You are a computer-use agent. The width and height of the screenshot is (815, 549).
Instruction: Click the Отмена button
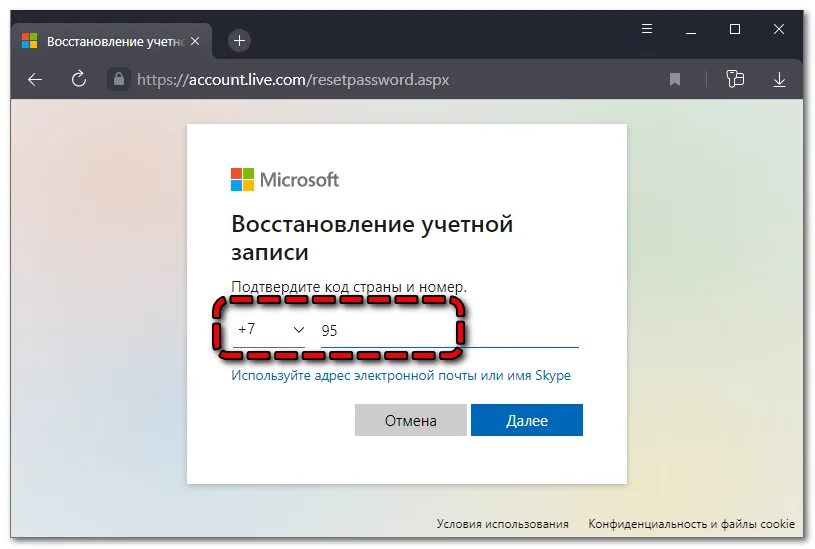tap(411, 420)
